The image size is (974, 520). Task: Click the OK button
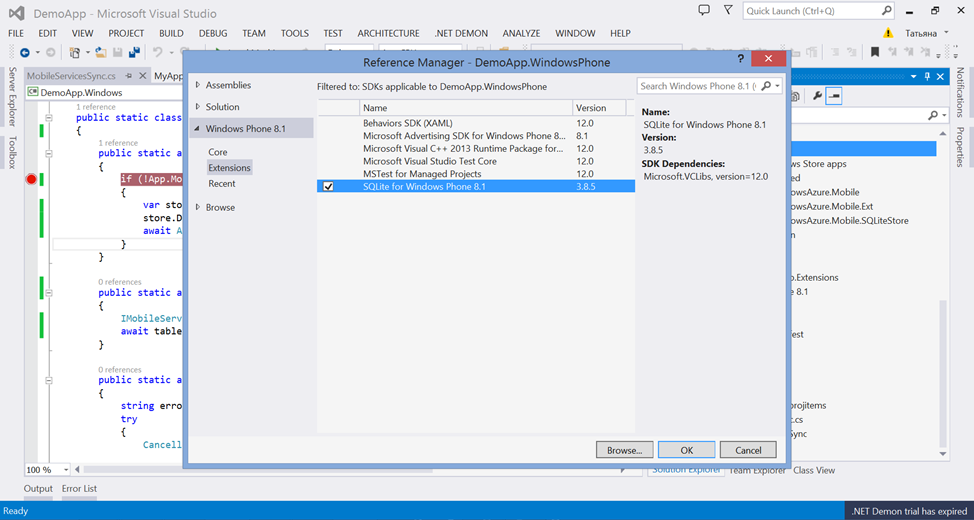(x=686, y=450)
